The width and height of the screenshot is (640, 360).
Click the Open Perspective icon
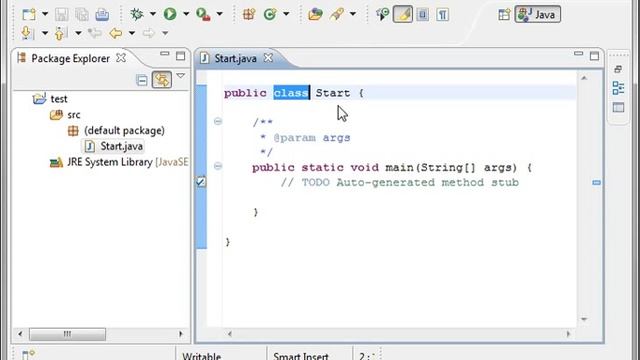(x=504, y=15)
